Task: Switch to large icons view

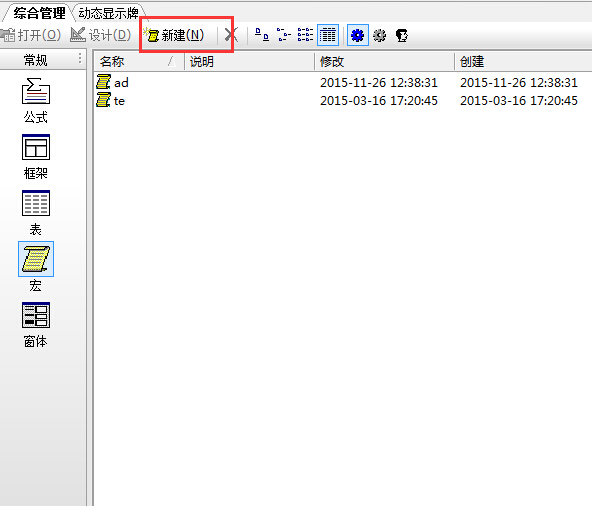Action: pyautogui.click(x=262, y=35)
